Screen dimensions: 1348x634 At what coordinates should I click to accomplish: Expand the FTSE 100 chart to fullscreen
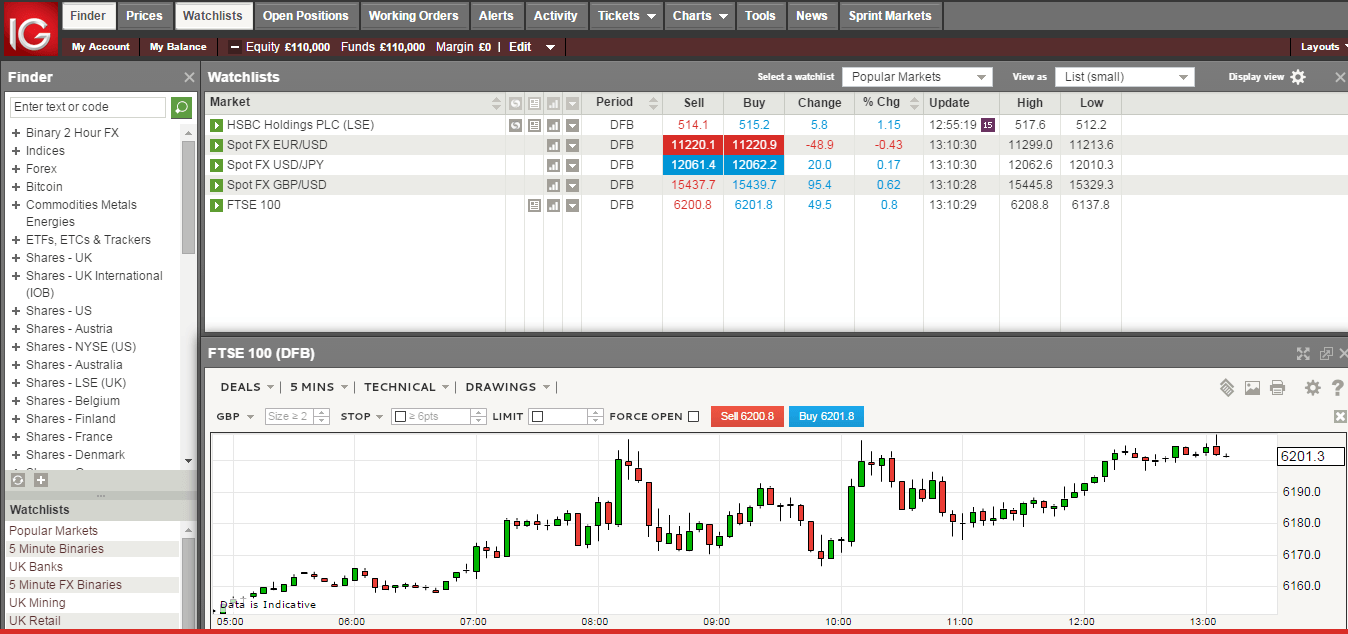pos(1303,354)
